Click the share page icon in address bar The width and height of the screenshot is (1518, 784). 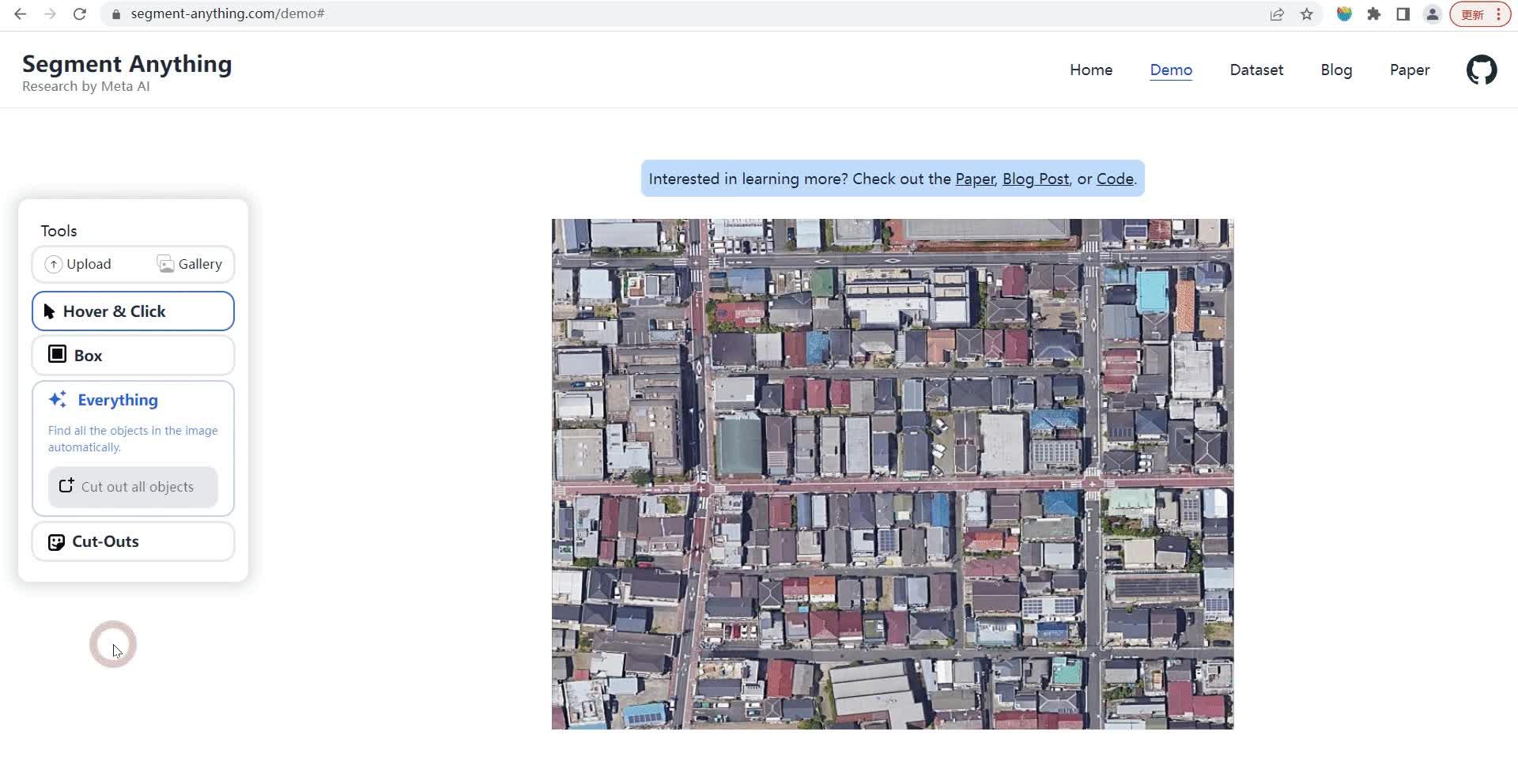pos(1277,14)
